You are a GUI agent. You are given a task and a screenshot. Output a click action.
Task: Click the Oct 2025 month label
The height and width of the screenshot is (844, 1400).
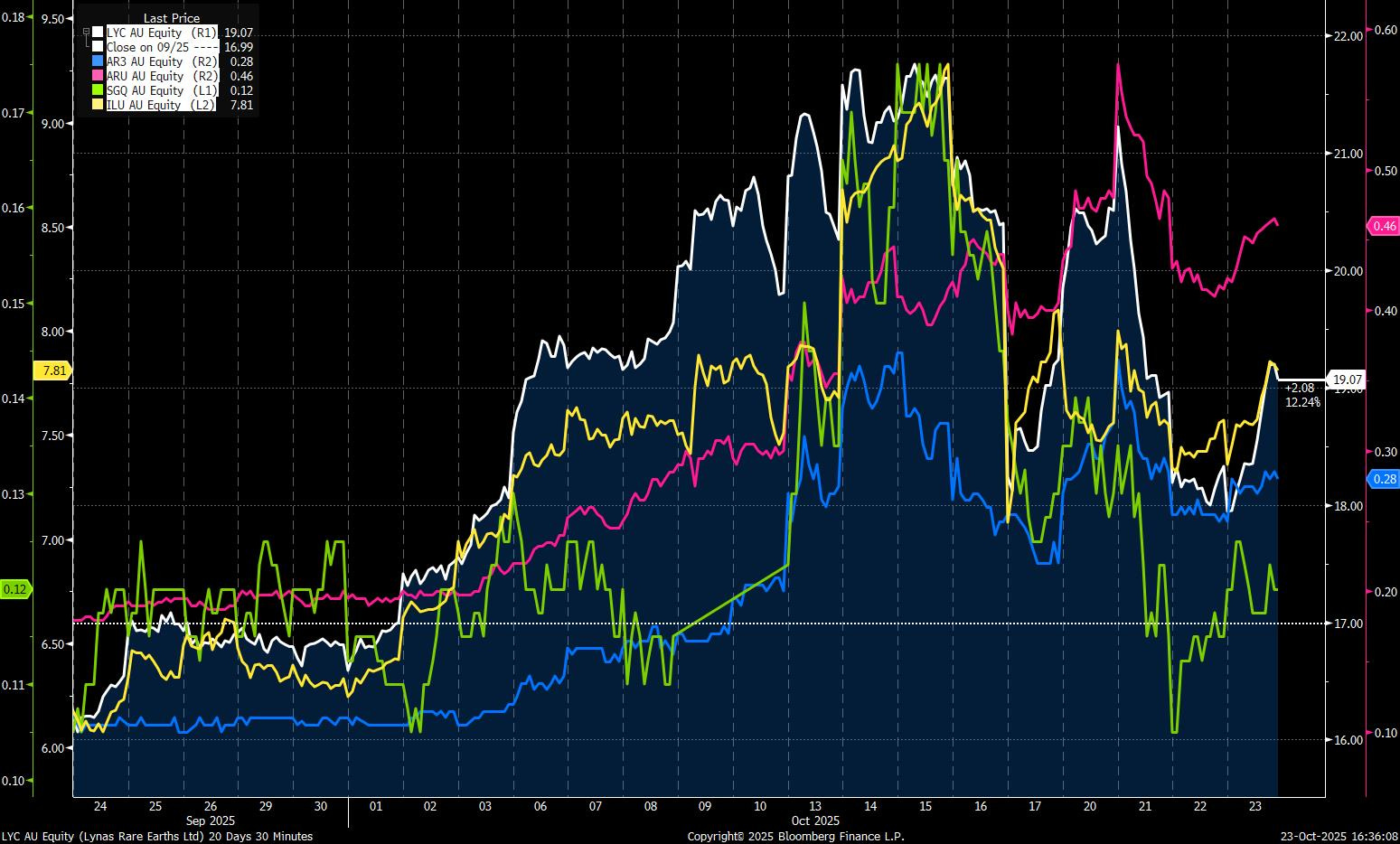(815, 821)
